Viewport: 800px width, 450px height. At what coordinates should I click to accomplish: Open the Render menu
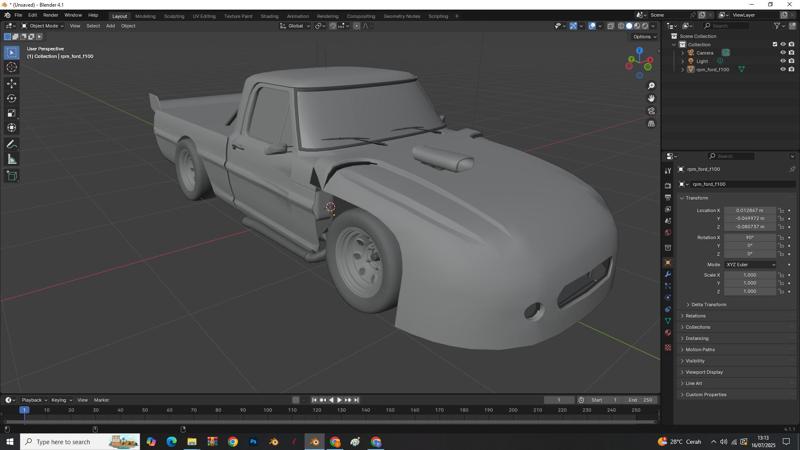(x=50, y=15)
